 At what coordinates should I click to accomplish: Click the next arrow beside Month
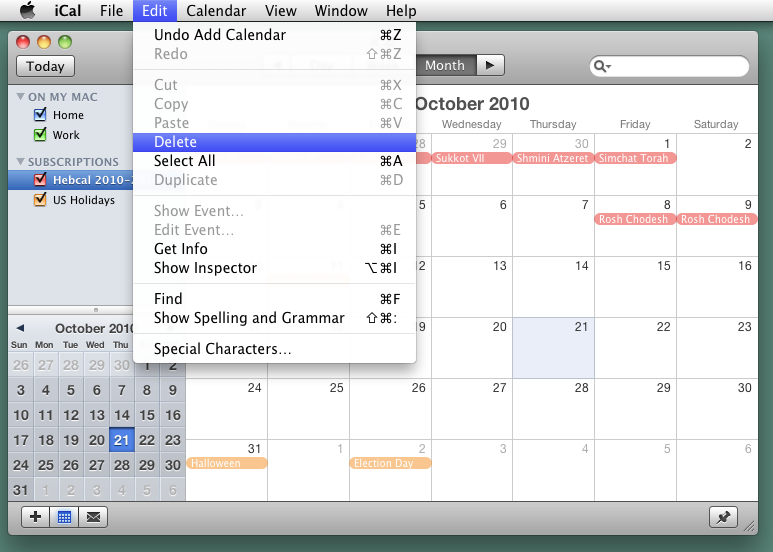point(489,65)
